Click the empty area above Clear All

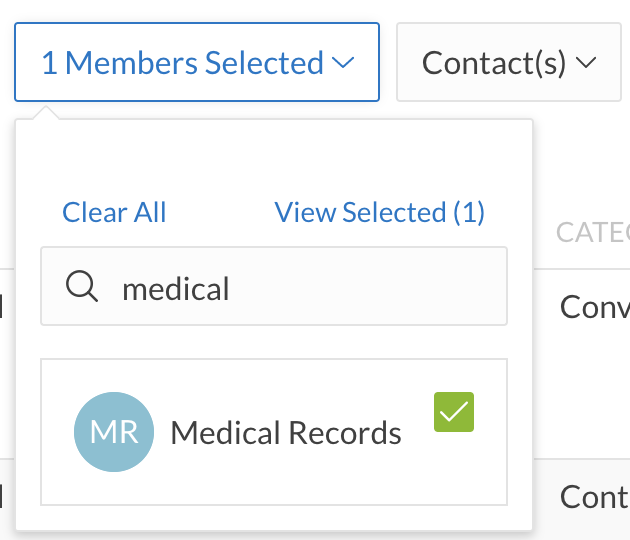[x=274, y=159]
